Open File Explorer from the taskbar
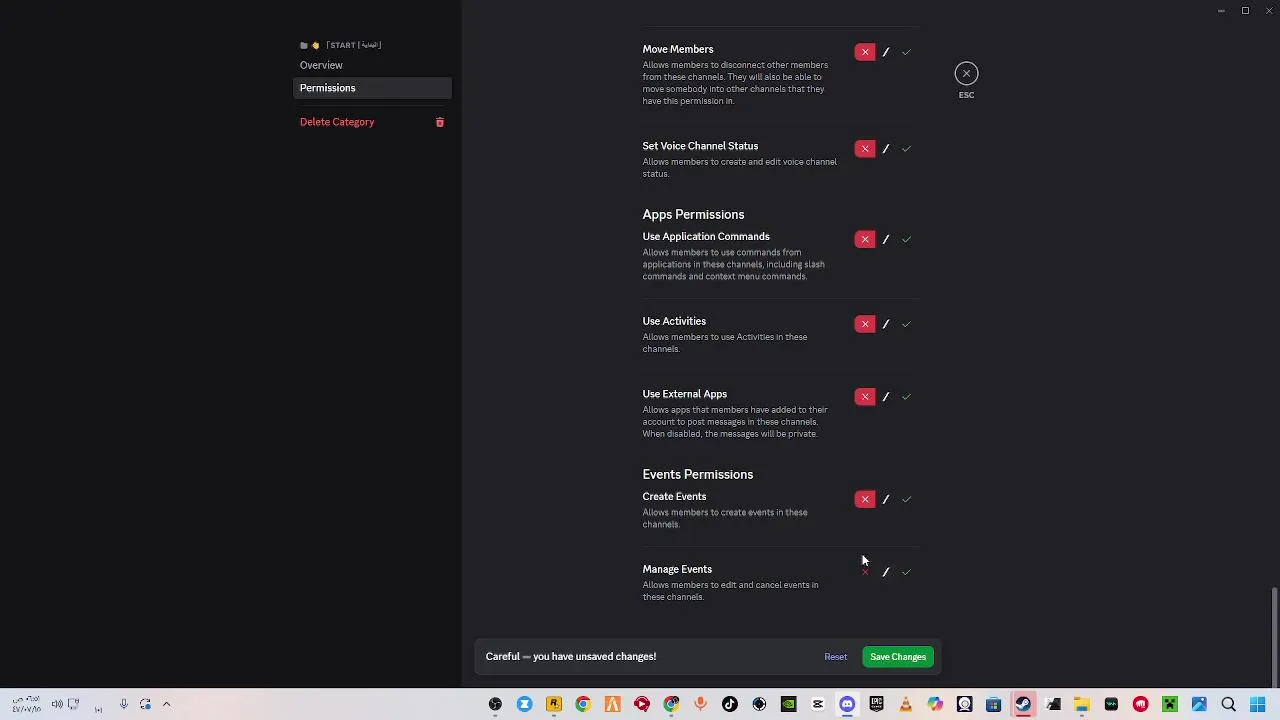1280x720 pixels. 1082,705
